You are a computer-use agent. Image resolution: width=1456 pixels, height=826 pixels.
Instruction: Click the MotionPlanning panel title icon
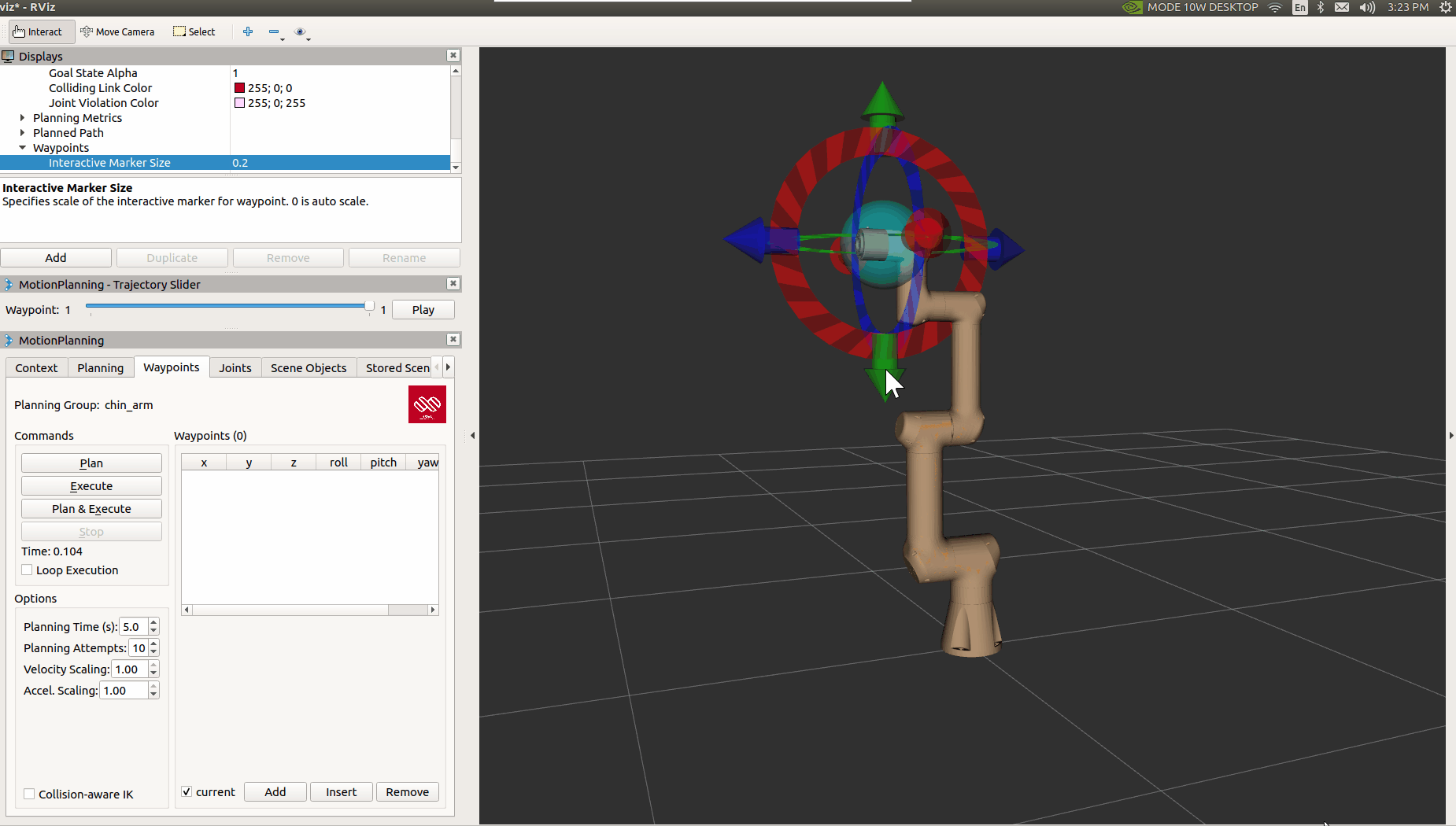9,340
